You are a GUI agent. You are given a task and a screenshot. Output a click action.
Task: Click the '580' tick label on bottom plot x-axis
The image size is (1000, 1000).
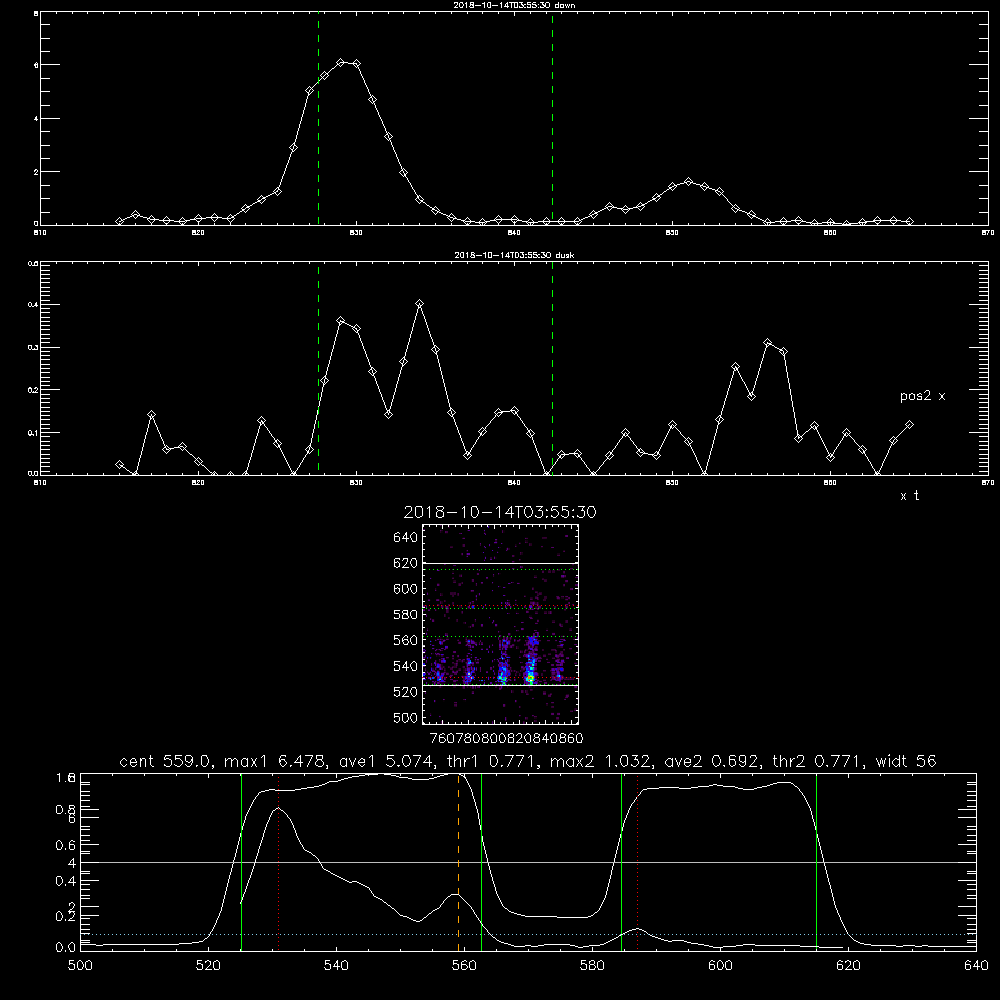point(592,966)
